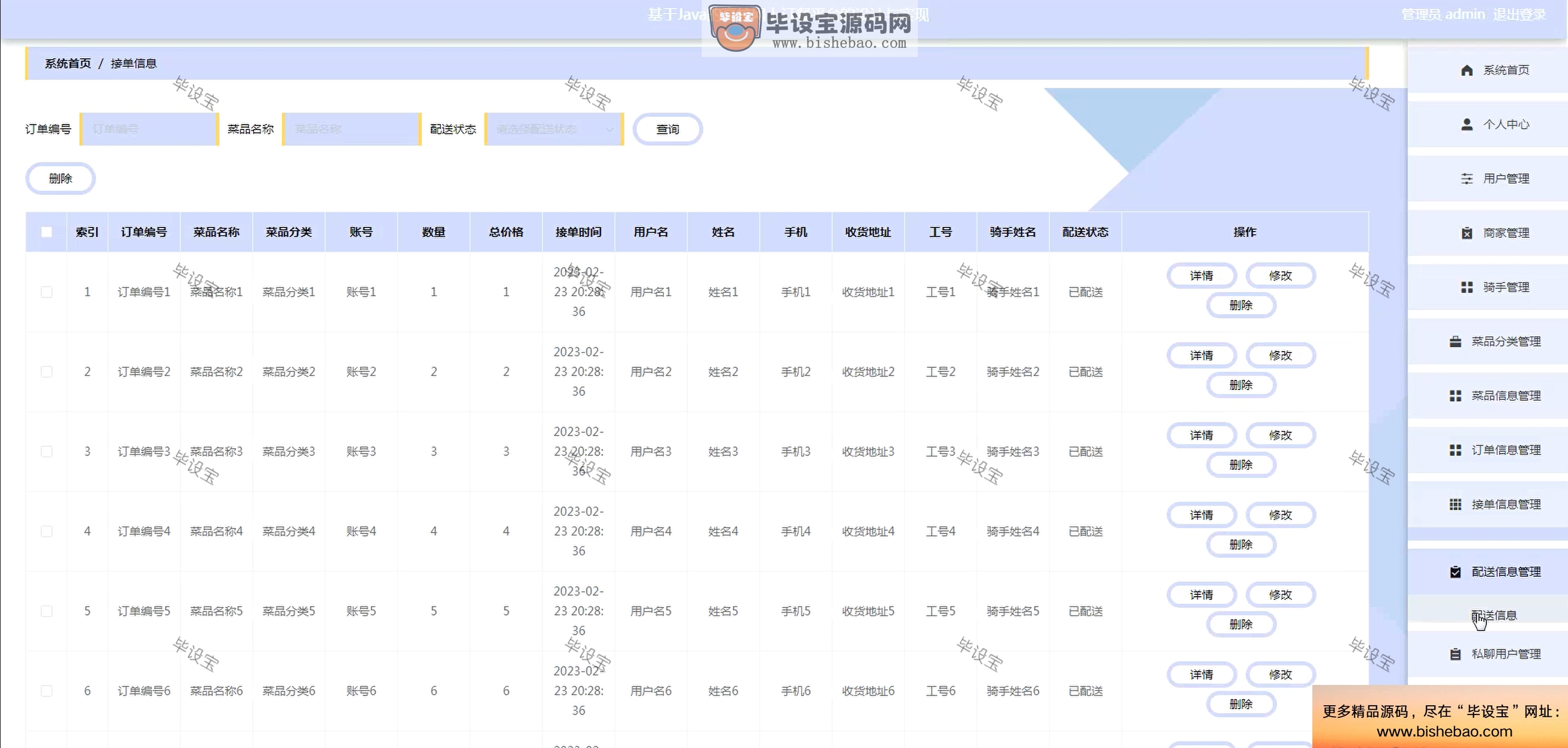Viewport: 1568px width, 748px height.
Task: Click the briefcase icon beside 菜品分类管理
Action: tap(1456, 342)
